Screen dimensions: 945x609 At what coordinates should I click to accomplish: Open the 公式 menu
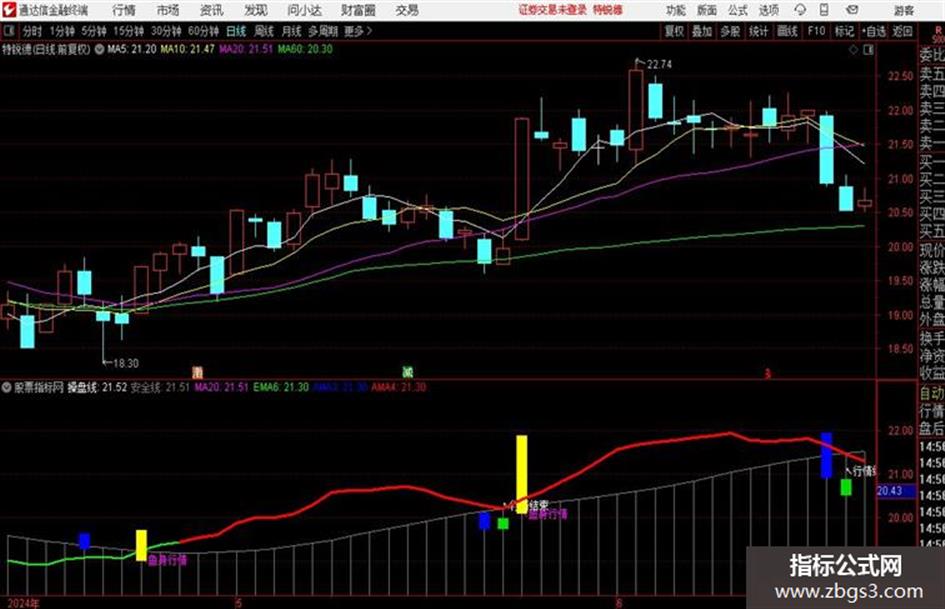point(738,10)
